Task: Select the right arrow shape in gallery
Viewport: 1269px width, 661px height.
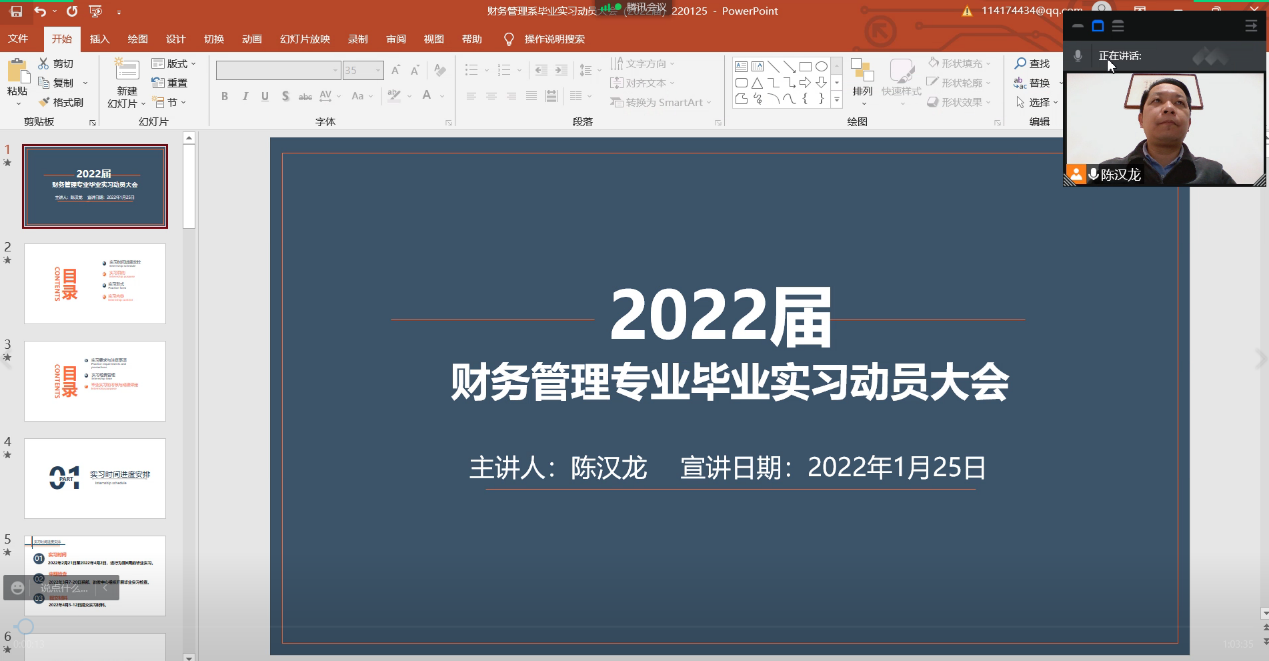Action: [x=805, y=83]
